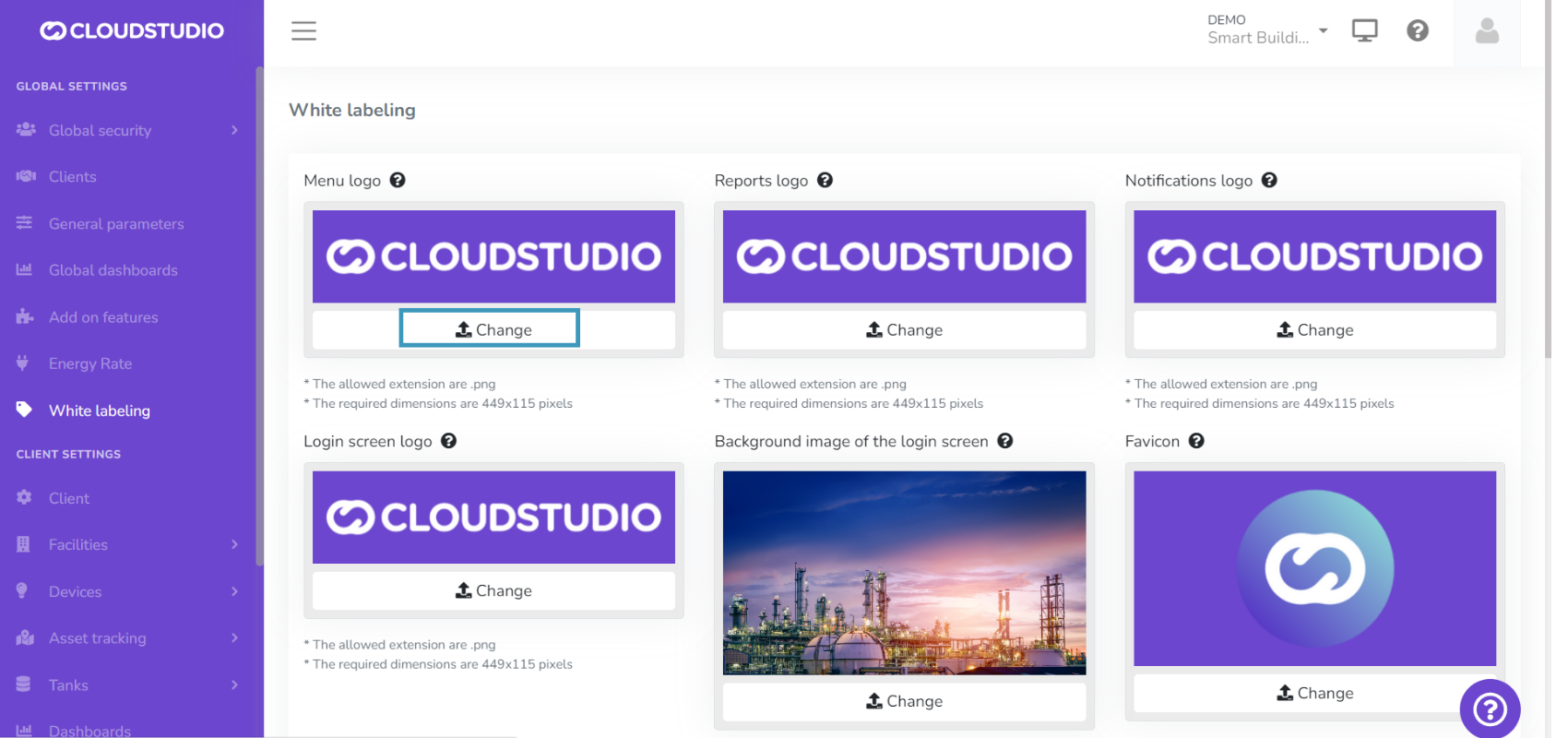
Task: Click help icon next to Favicon label
Action: point(1196,441)
